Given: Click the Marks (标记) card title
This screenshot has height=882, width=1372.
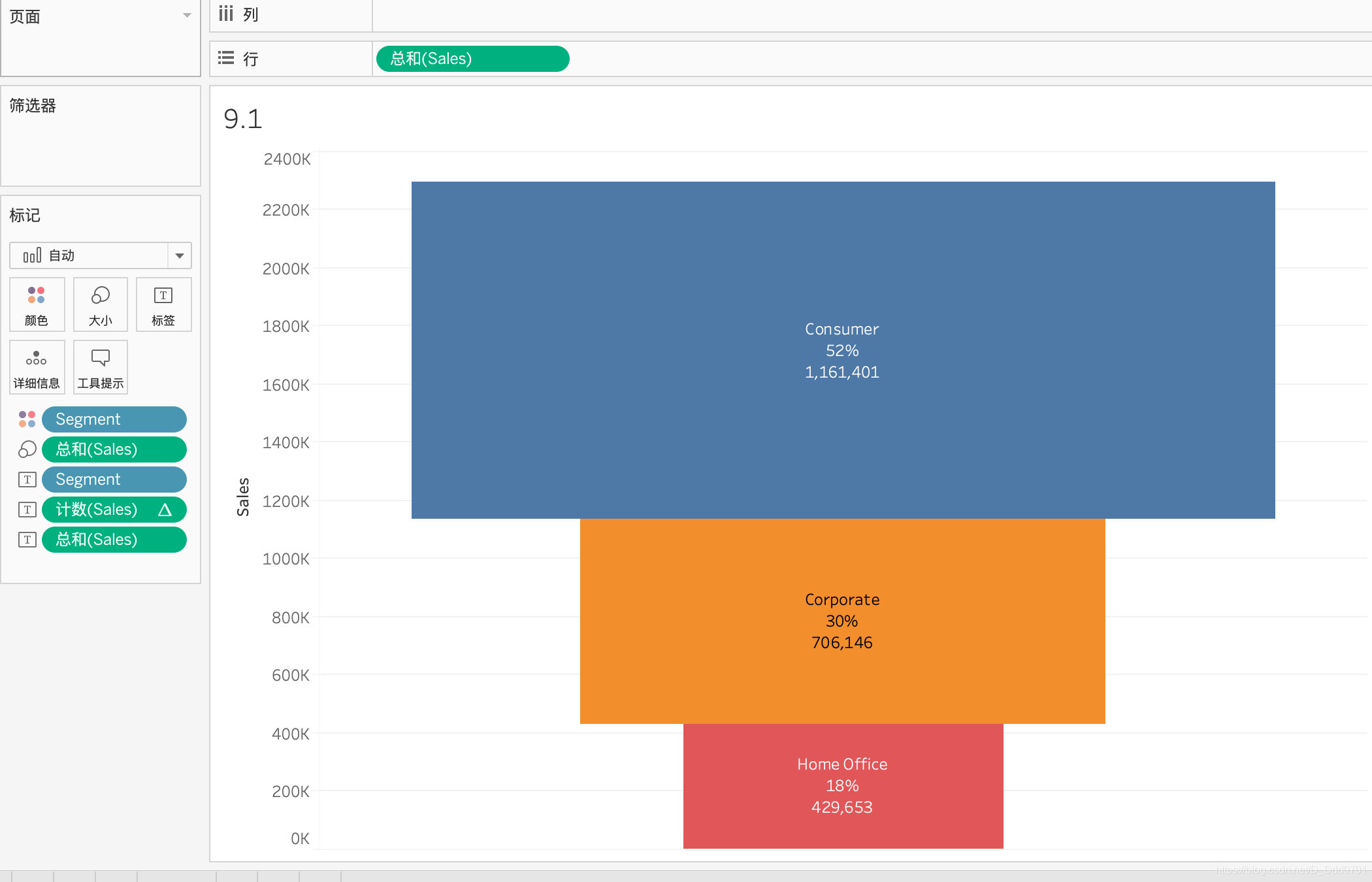Looking at the screenshot, I should pos(25,216).
